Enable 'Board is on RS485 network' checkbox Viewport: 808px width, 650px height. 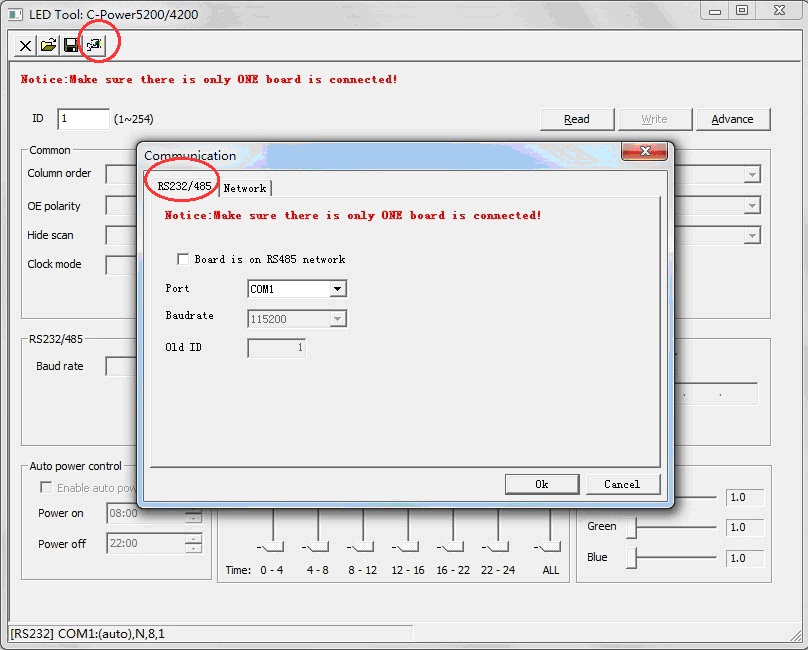point(183,259)
